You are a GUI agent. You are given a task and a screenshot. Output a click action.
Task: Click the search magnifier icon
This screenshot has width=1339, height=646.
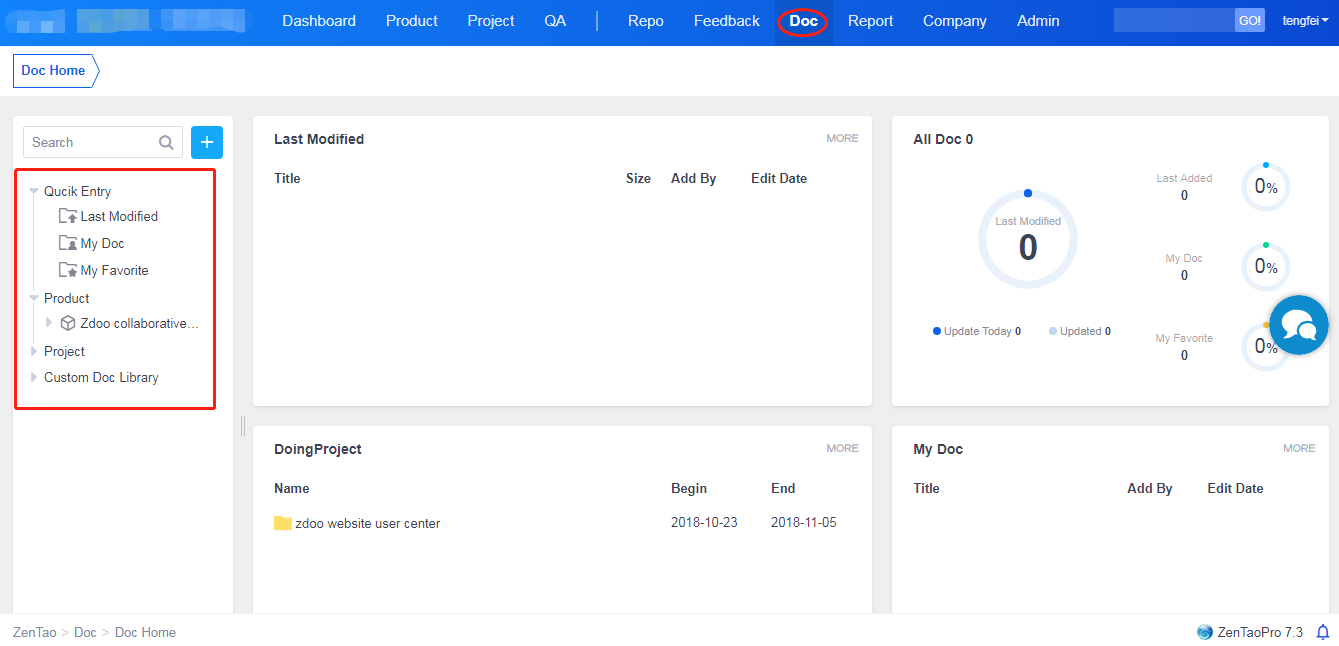coord(166,143)
